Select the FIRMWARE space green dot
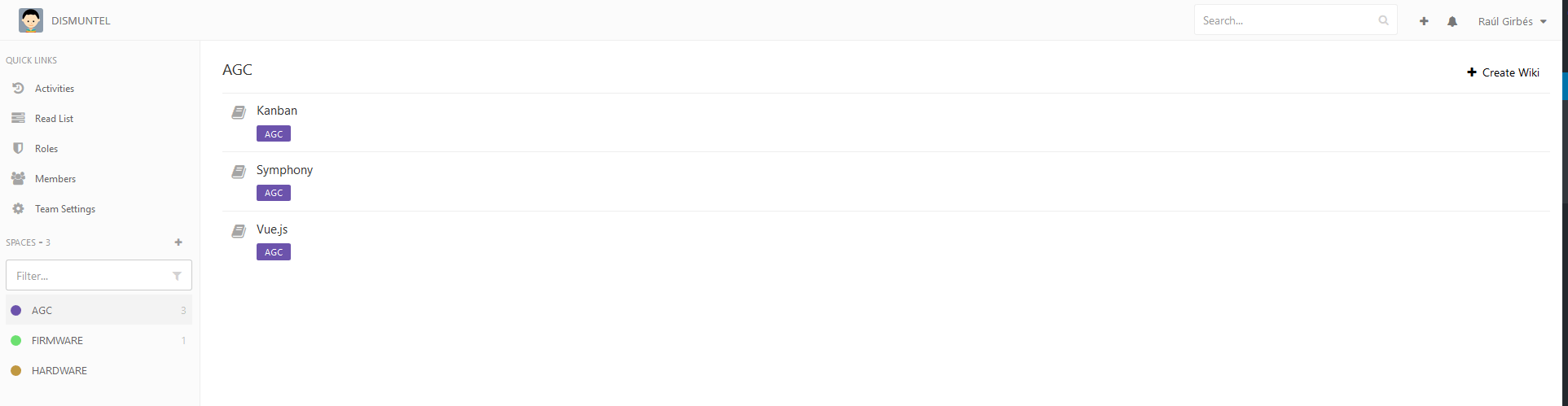The width and height of the screenshot is (1568, 406). 15,340
